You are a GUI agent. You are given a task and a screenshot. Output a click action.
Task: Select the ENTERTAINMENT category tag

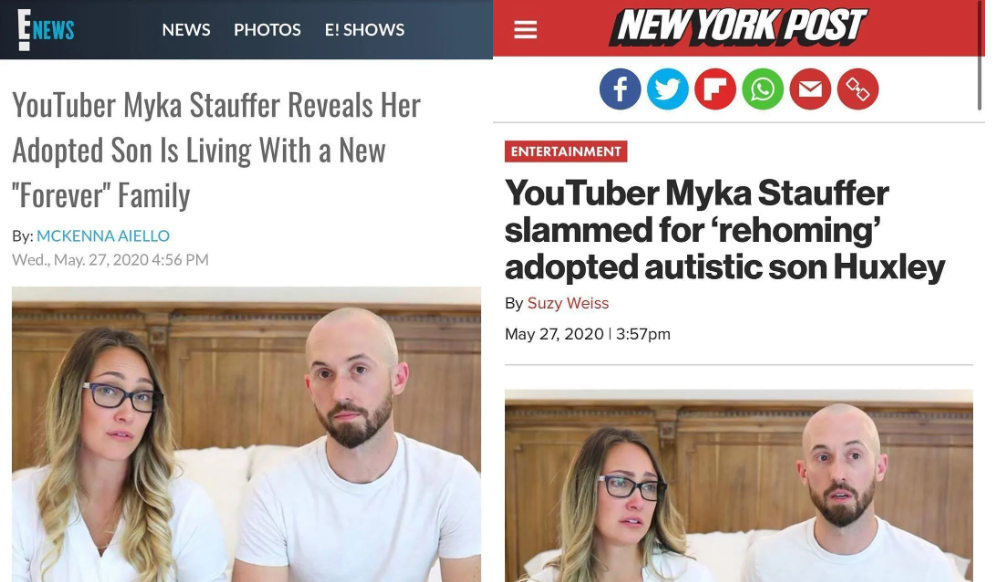point(566,151)
